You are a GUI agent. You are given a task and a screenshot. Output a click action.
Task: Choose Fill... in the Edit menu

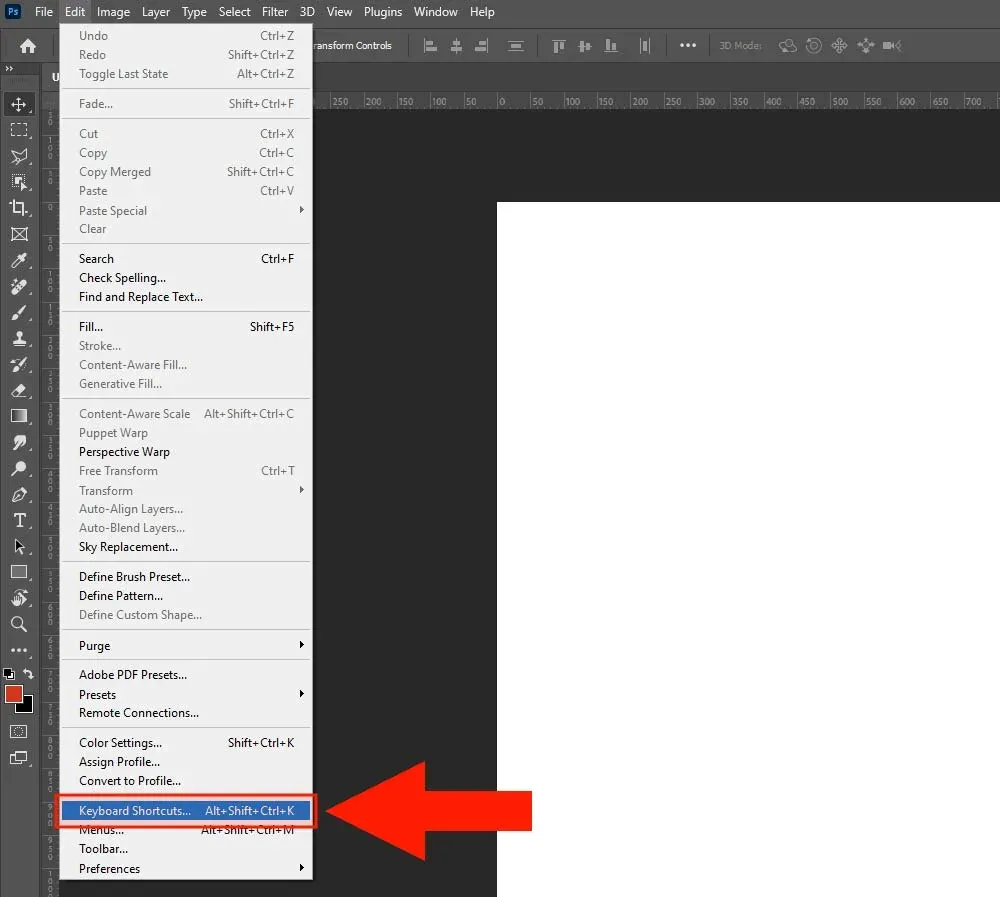coord(186,327)
